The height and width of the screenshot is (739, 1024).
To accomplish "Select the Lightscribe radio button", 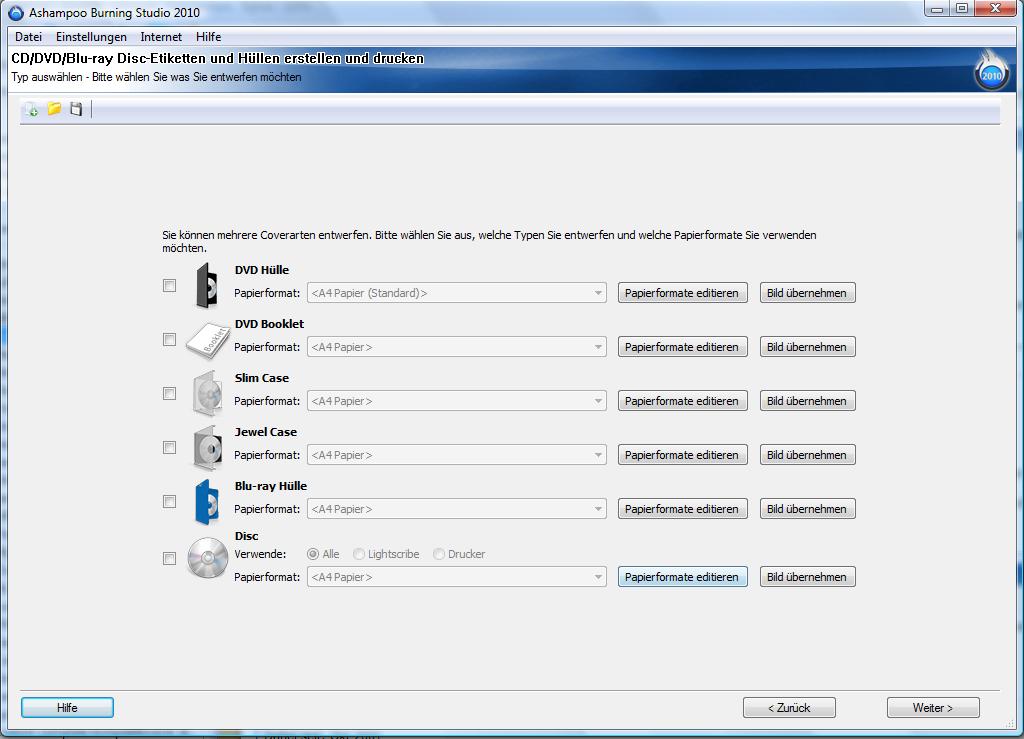I will 359,554.
